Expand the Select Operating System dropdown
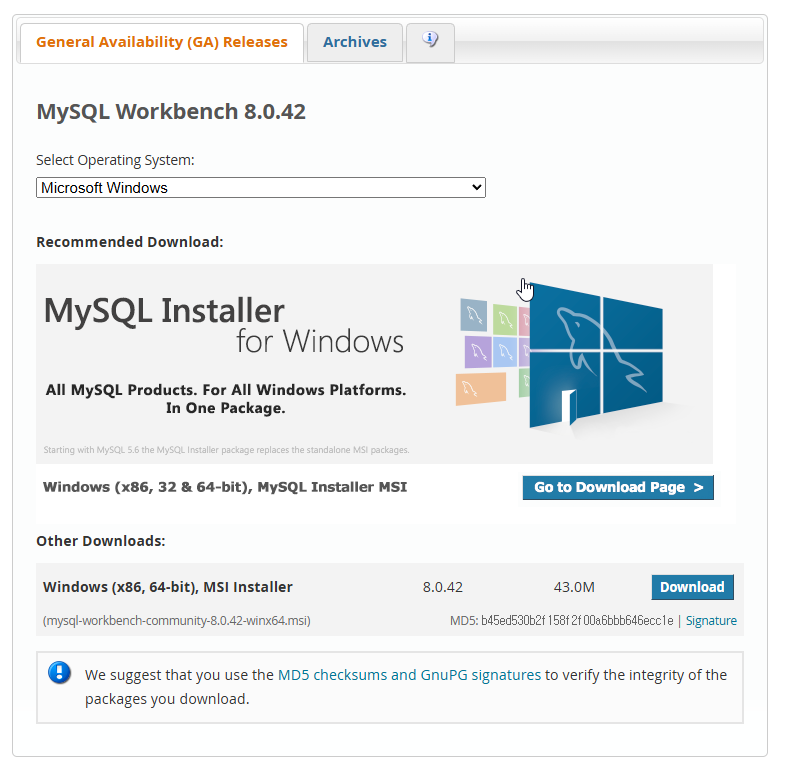Image resolution: width=787 pixels, height=772 pixels. (261, 188)
